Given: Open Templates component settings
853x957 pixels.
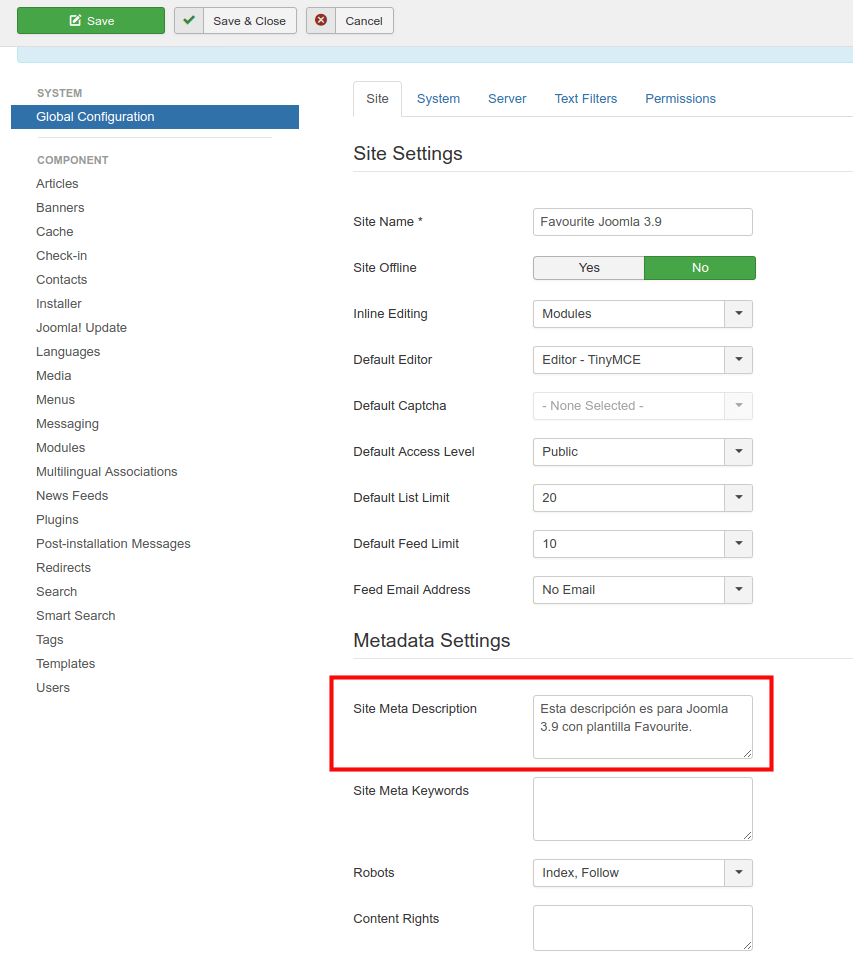Looking at the screenshot, I should click(66, 664).
